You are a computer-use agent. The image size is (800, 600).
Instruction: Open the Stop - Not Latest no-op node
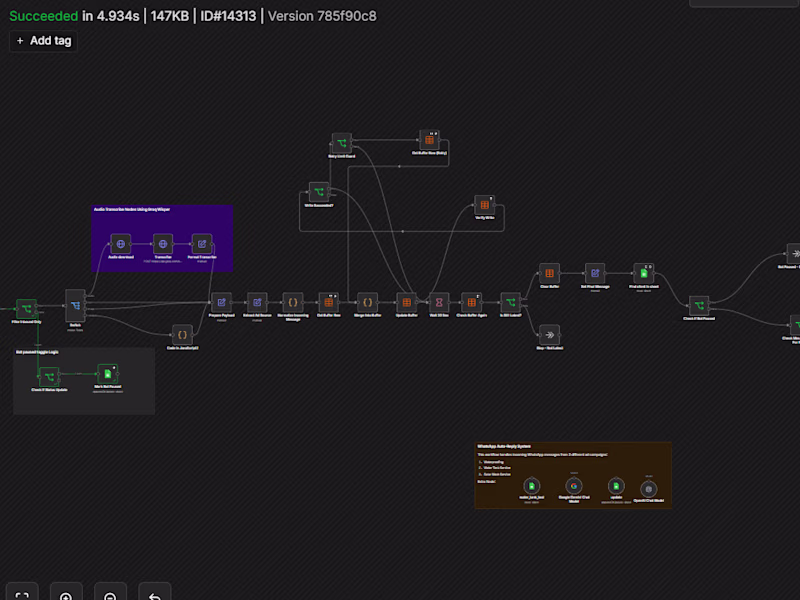(549, 335)
